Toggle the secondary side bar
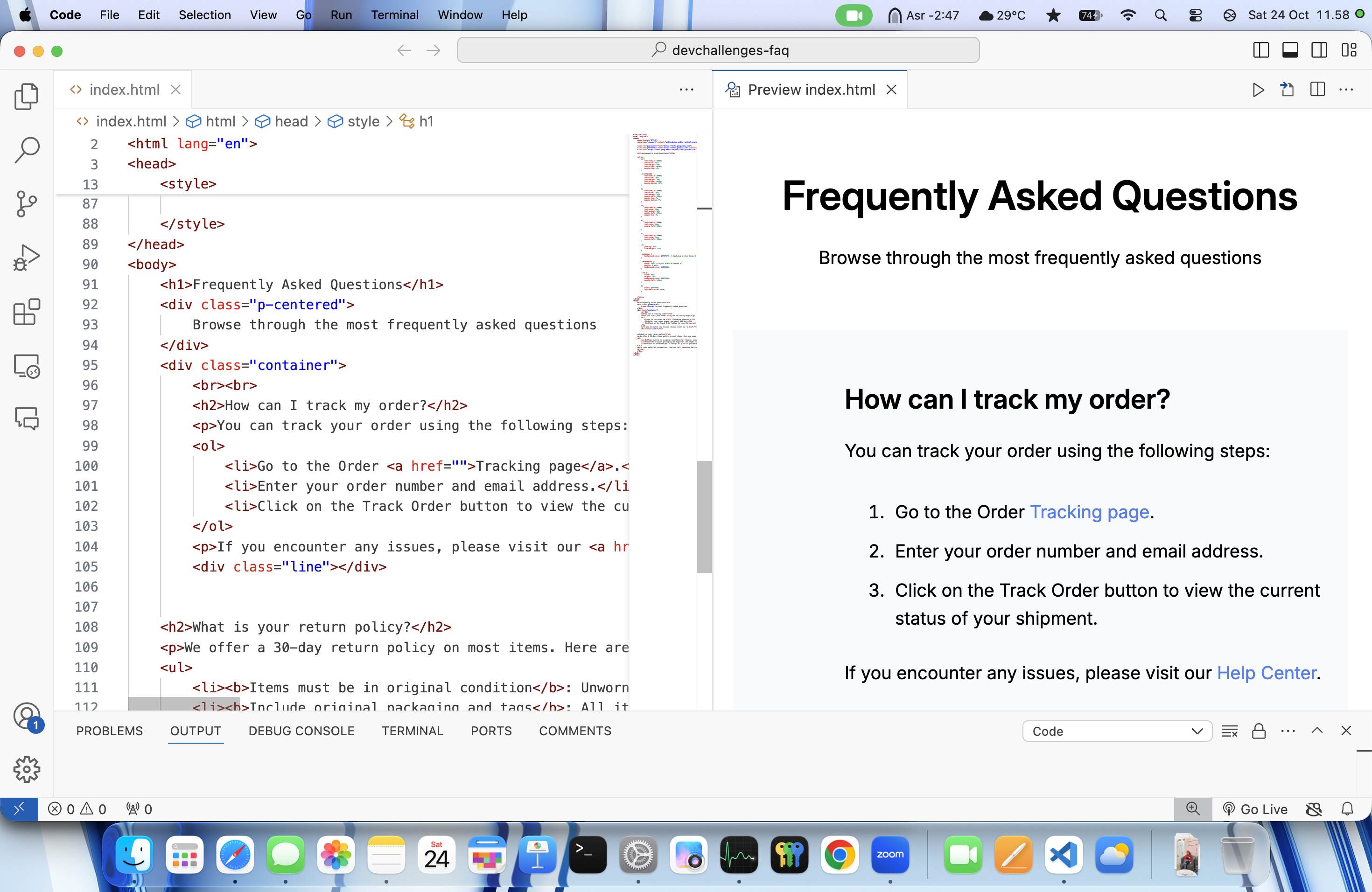 pyautogui.click(x=1319, y=50)
